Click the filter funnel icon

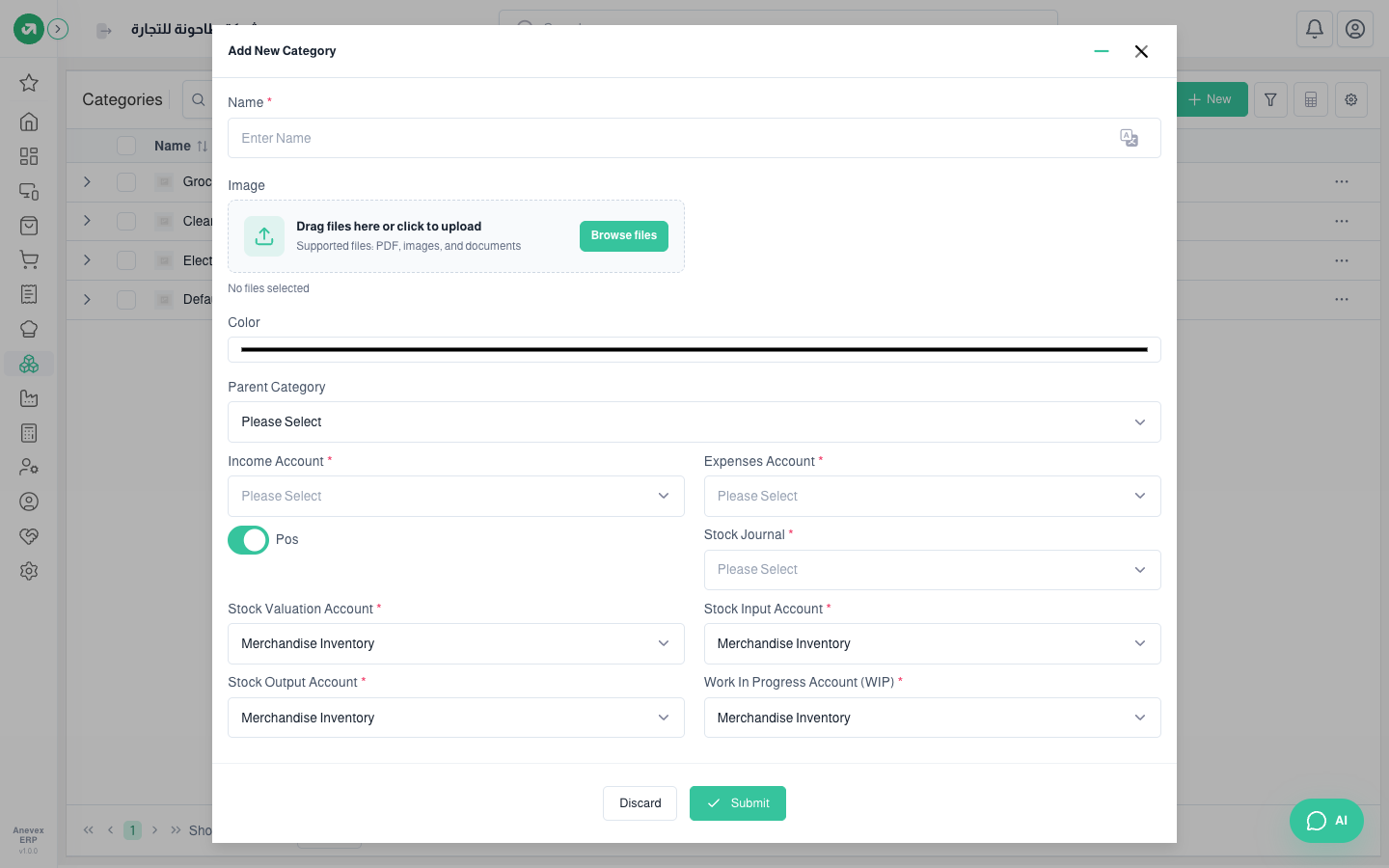(x=1270, y=99)
